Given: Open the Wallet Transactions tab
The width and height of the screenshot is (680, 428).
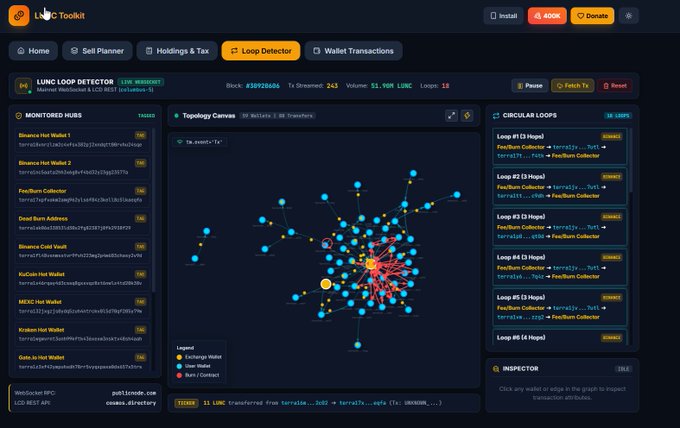Looking at the screenshot, I should tap(353, 51).
